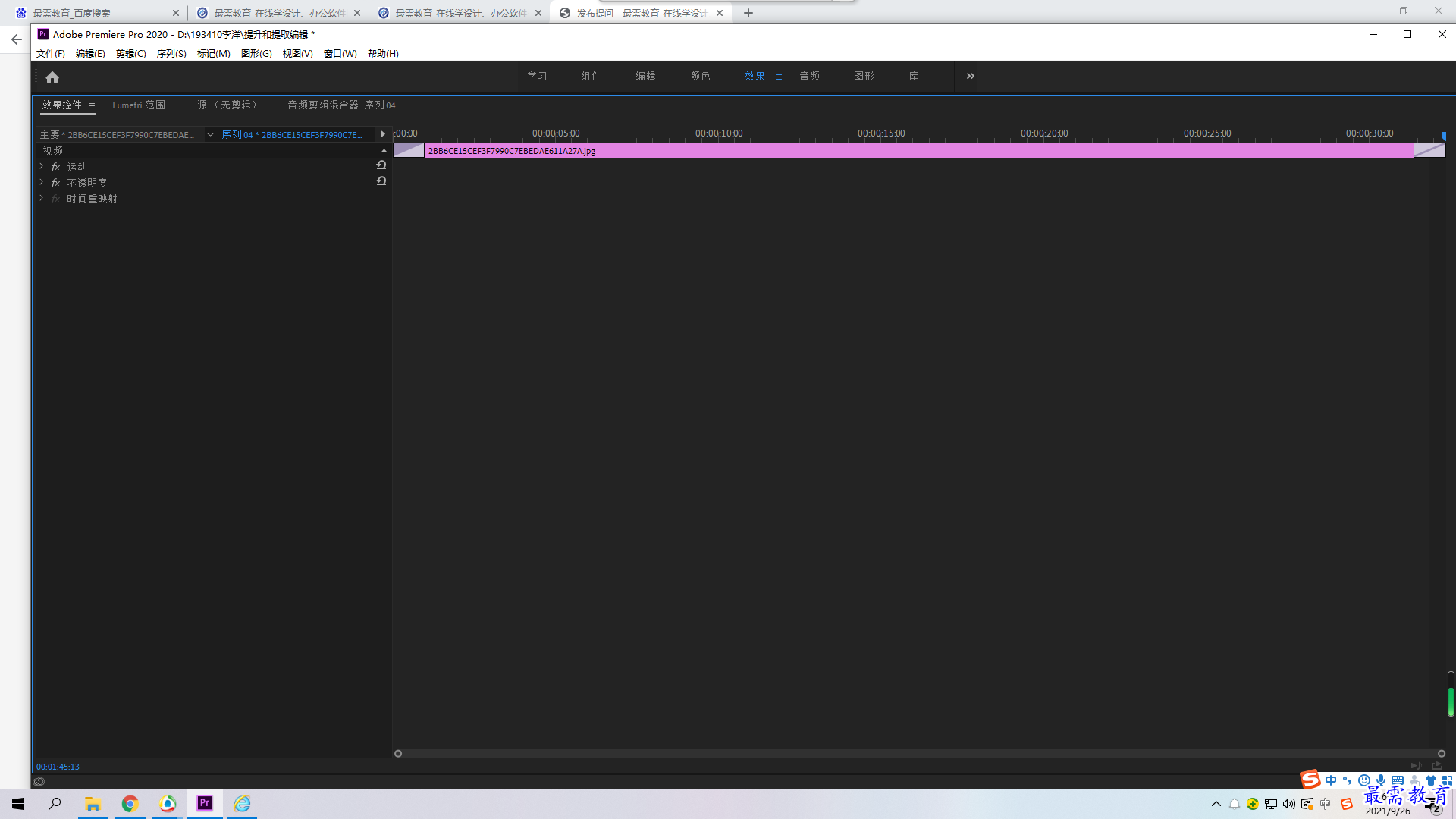Click the export frame icon at the panel bottom
1456x819 pixels.
pyautogui.click(x=1437, y=766)
